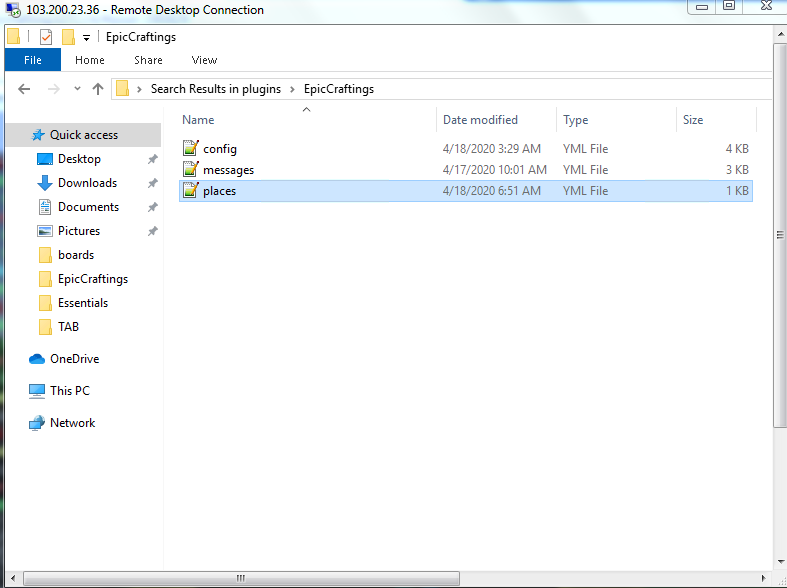Click Remote Desktop Connection title icon

pos(14,10)
